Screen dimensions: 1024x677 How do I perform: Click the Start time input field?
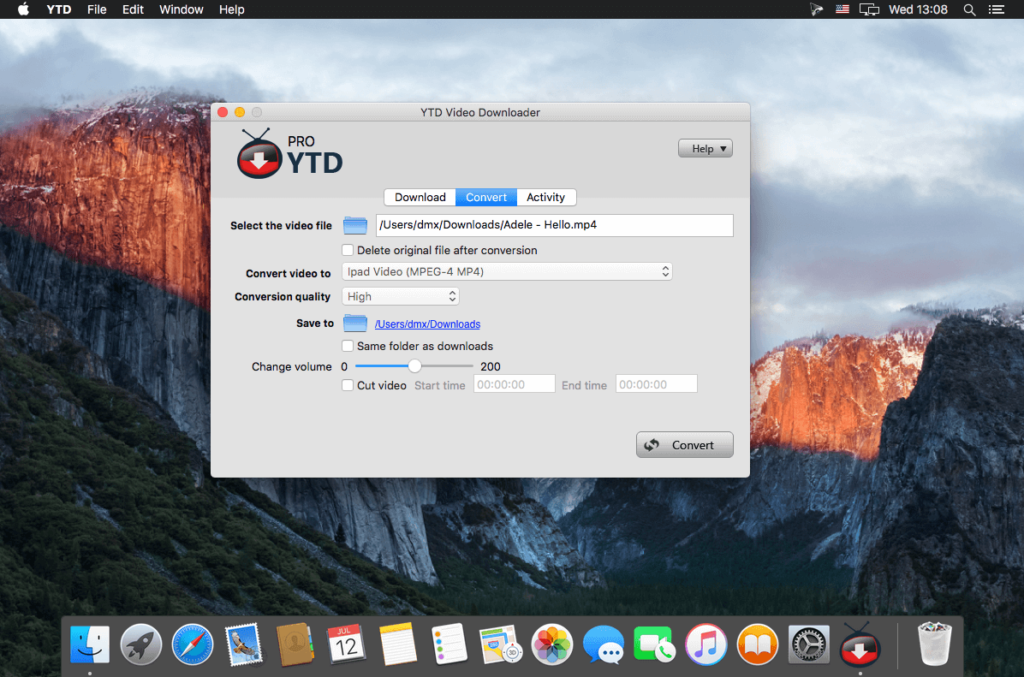(x=514, y=383)
